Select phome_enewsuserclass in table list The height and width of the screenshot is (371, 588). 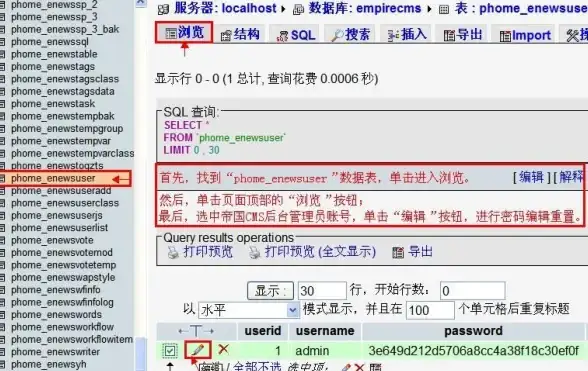(x=65, y=203)
